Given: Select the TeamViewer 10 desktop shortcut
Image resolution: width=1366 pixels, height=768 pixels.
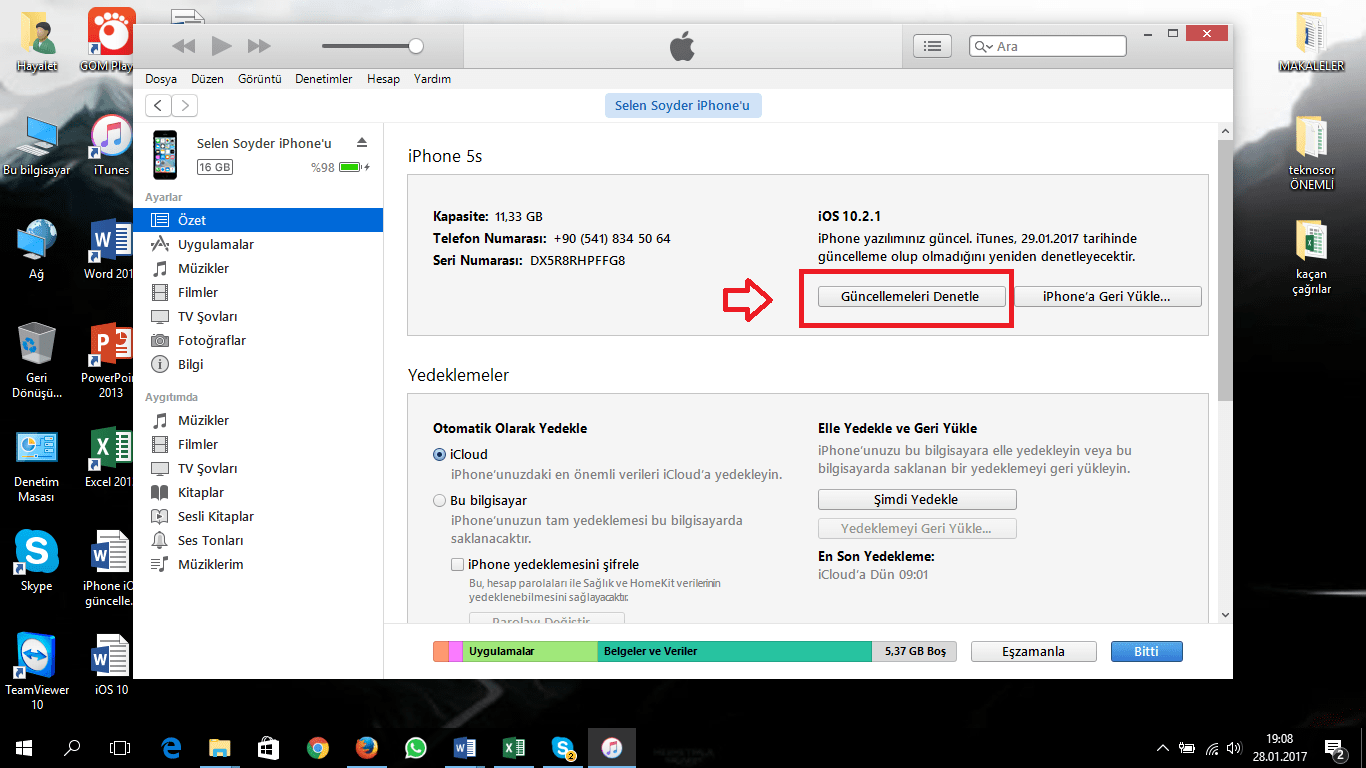Looking at the screenshot, I should click(37, 670).
